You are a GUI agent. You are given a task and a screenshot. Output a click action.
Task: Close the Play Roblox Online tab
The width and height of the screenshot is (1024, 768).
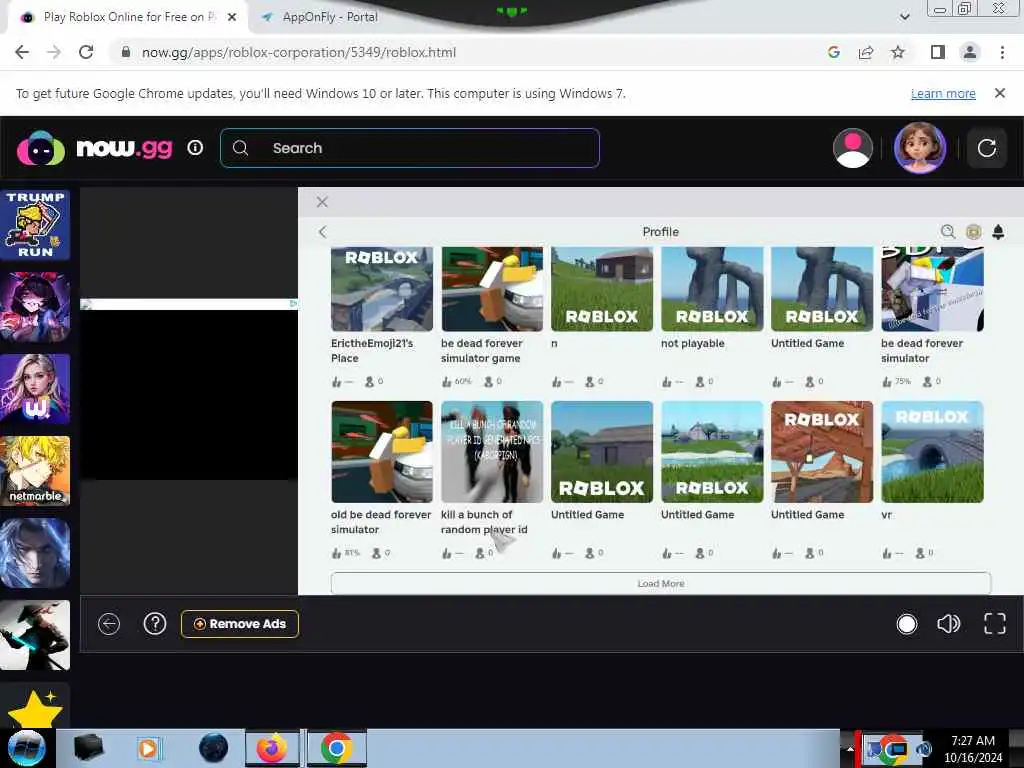[x=232, y=17]
